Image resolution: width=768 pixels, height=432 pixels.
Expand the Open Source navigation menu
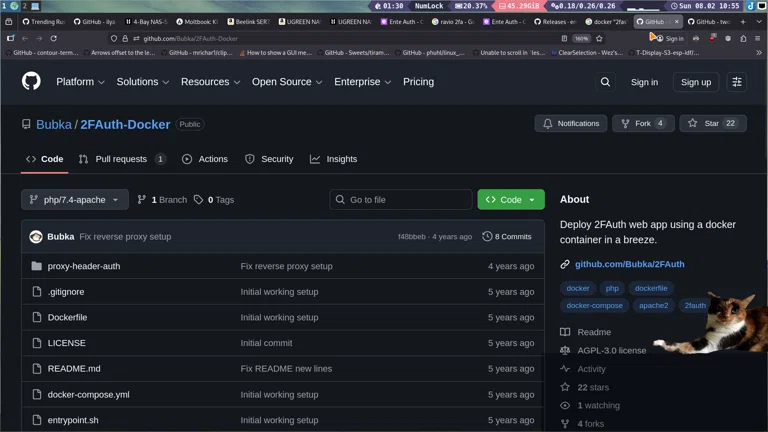286,82
